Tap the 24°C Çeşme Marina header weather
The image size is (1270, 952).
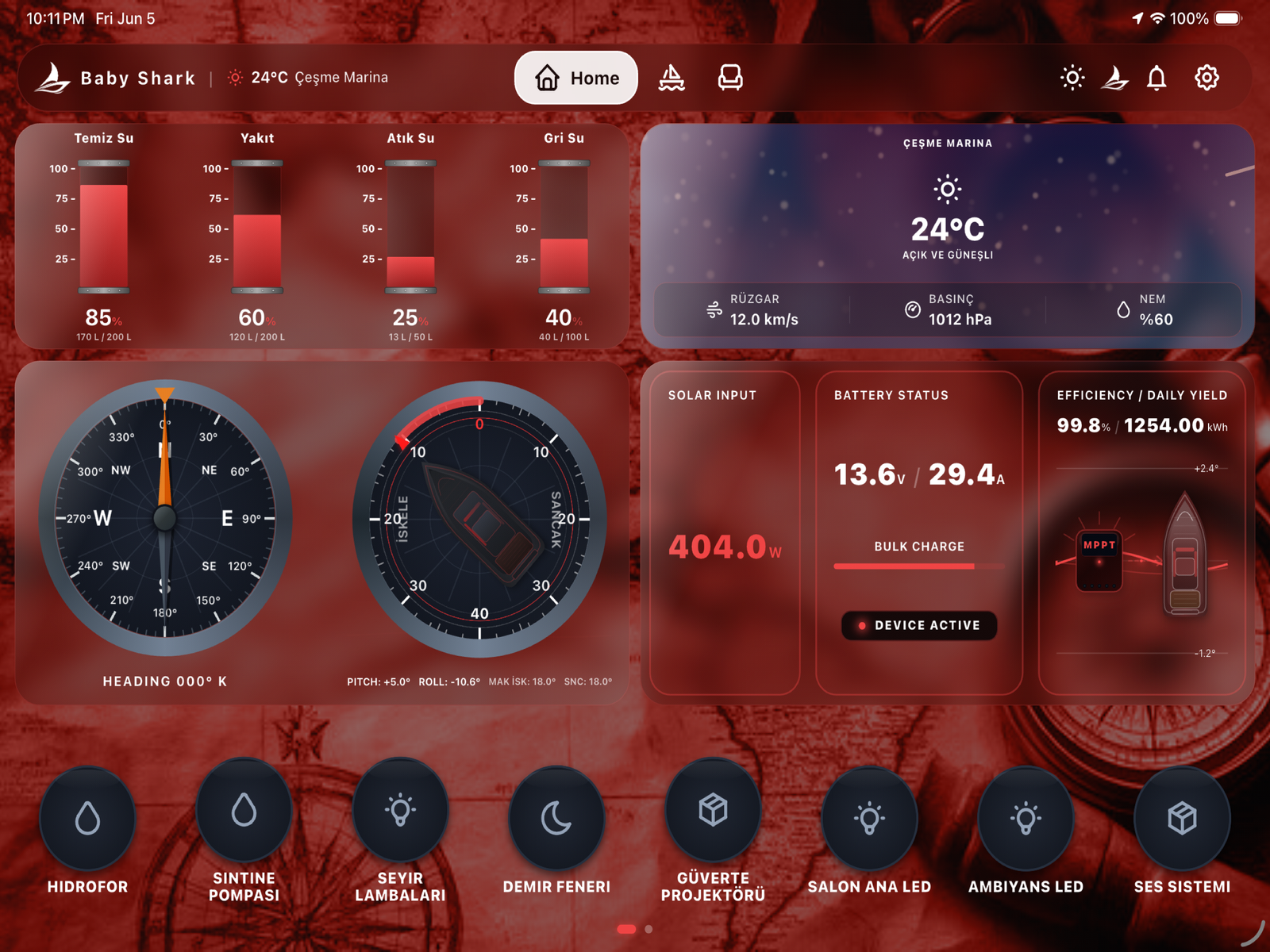[x=308, y=78]
